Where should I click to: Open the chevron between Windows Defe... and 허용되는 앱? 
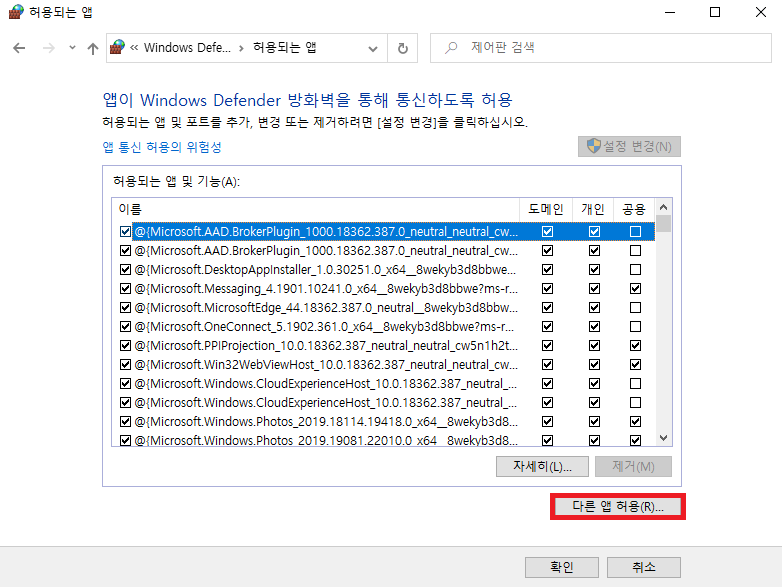tap(241, 48)
